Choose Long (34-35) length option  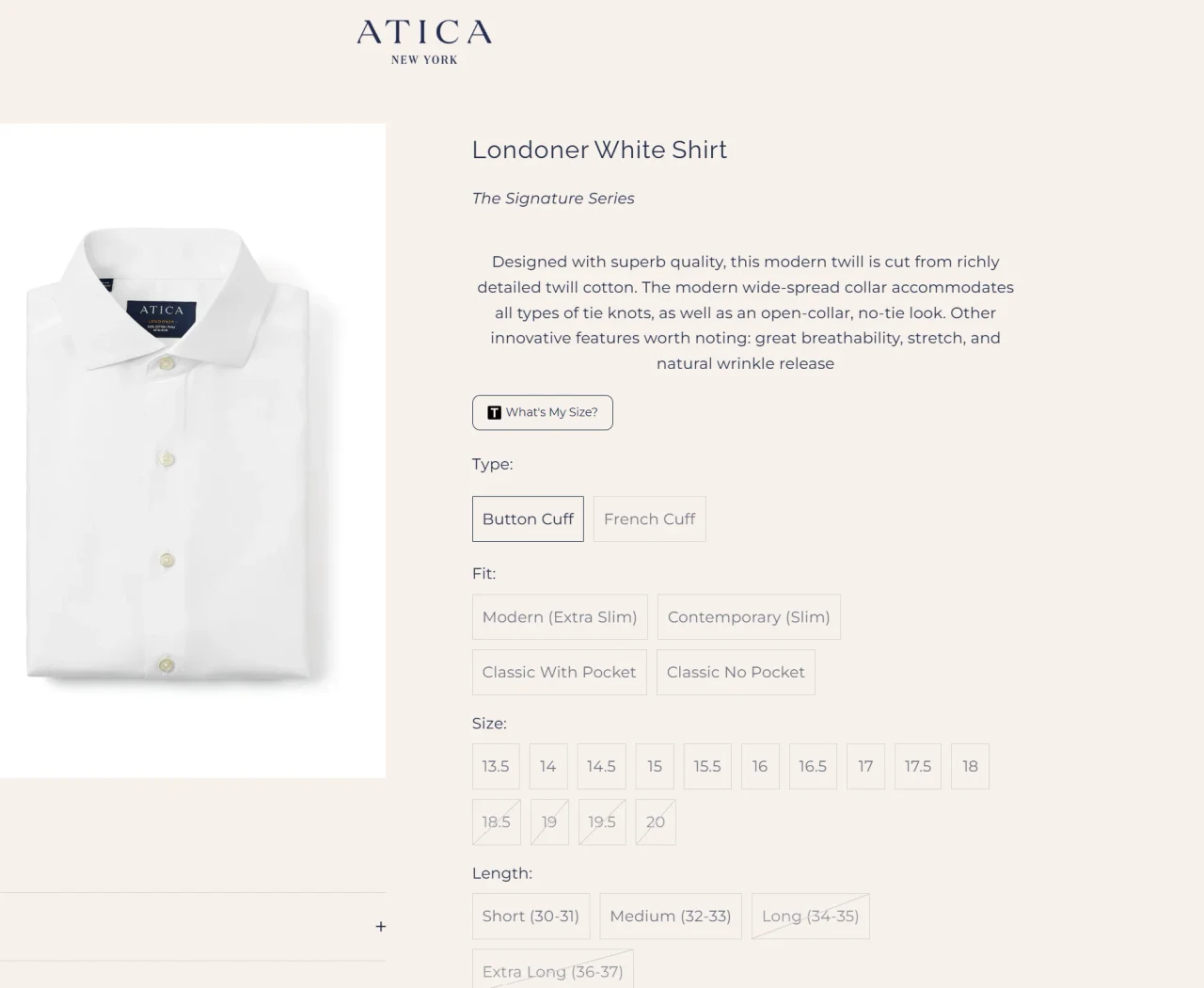pos(811,916)
